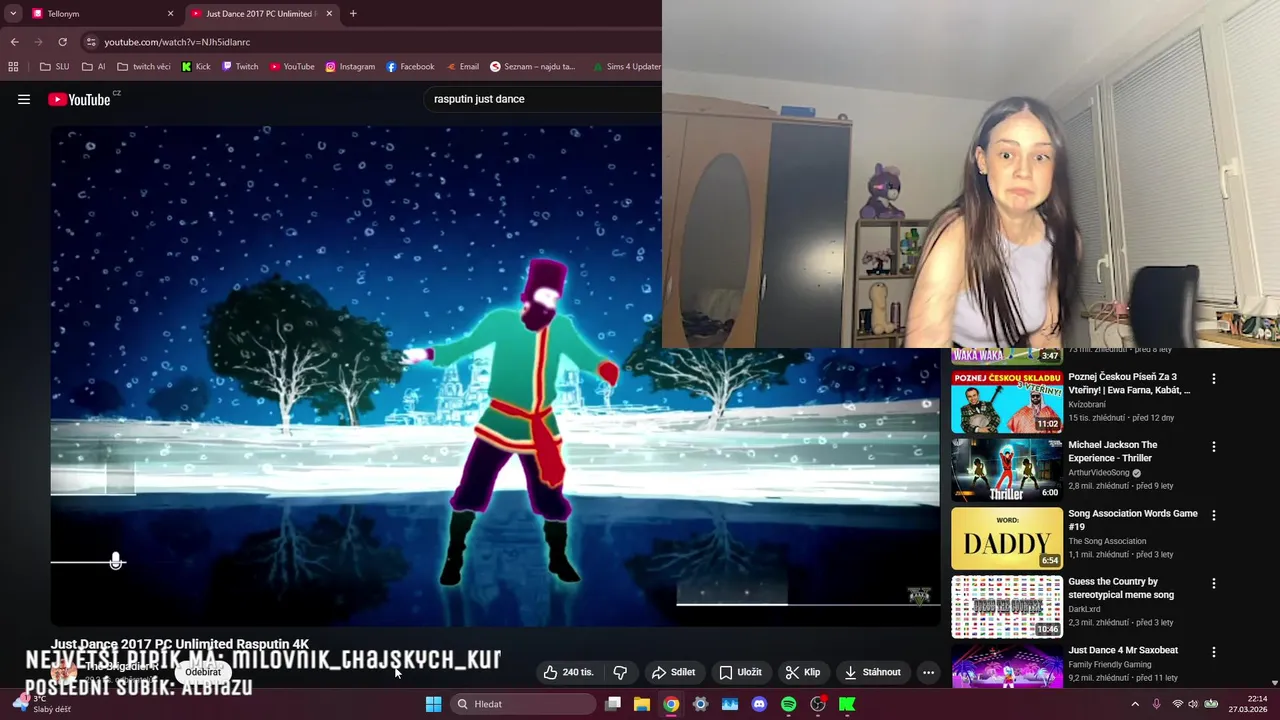Subscribe with the Odebírat button
1280x720 pixels.
[x=203, y=672]
